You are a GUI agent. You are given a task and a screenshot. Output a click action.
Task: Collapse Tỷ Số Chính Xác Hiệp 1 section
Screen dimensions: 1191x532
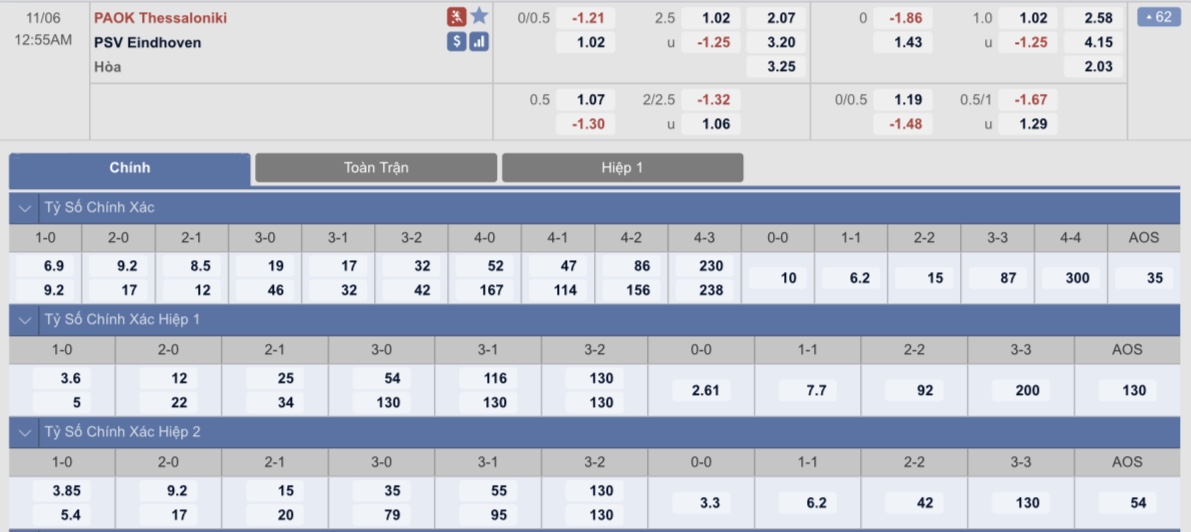pos(26,320)
